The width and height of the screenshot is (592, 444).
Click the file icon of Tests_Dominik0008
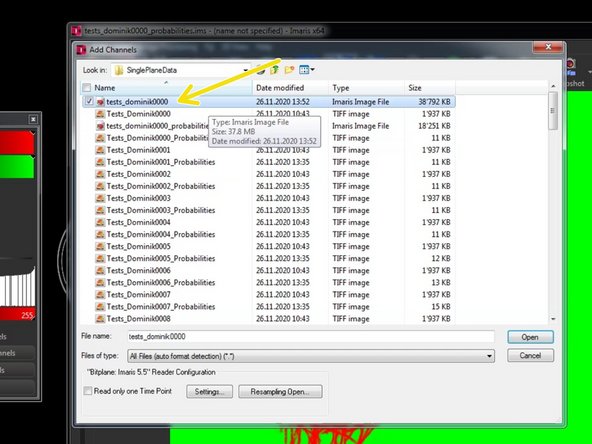[100, 319]
